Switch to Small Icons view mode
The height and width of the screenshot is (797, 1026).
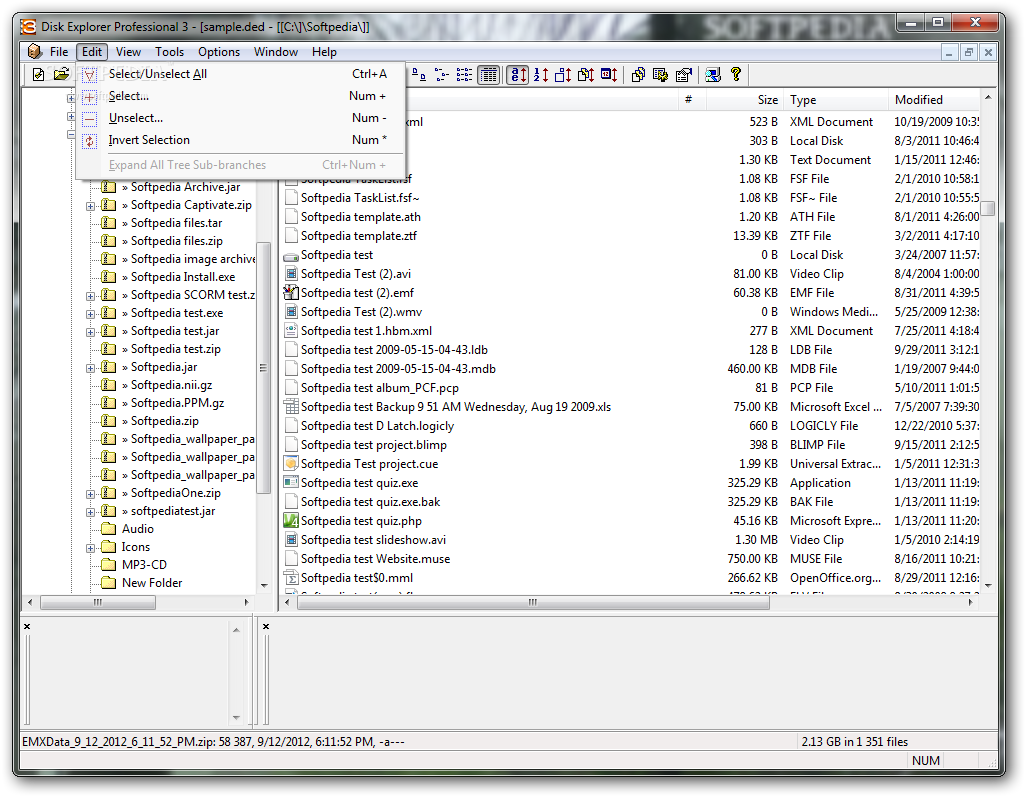[442, 75]
